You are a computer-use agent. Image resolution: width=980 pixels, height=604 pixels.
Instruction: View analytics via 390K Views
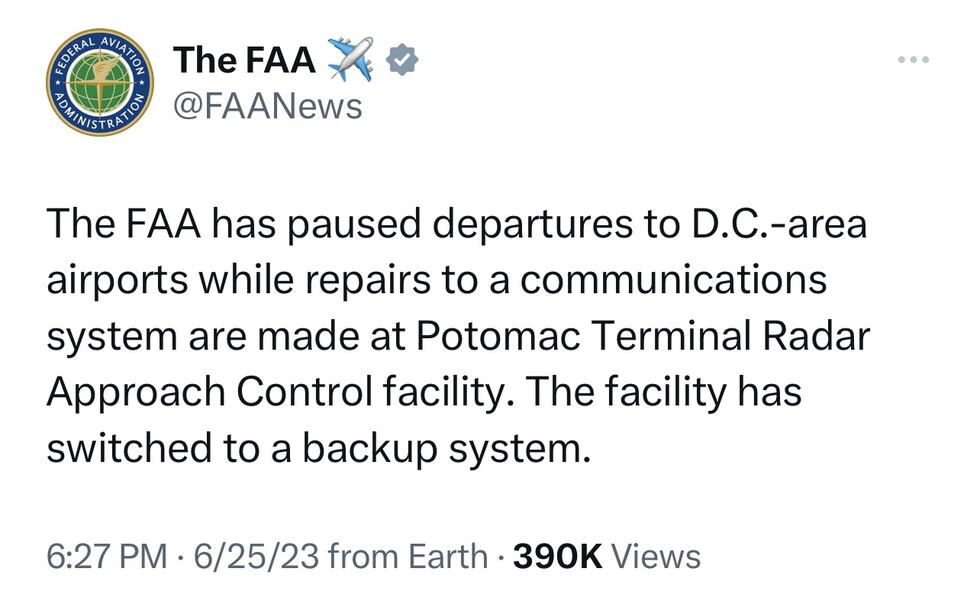(x=598, y=556)
